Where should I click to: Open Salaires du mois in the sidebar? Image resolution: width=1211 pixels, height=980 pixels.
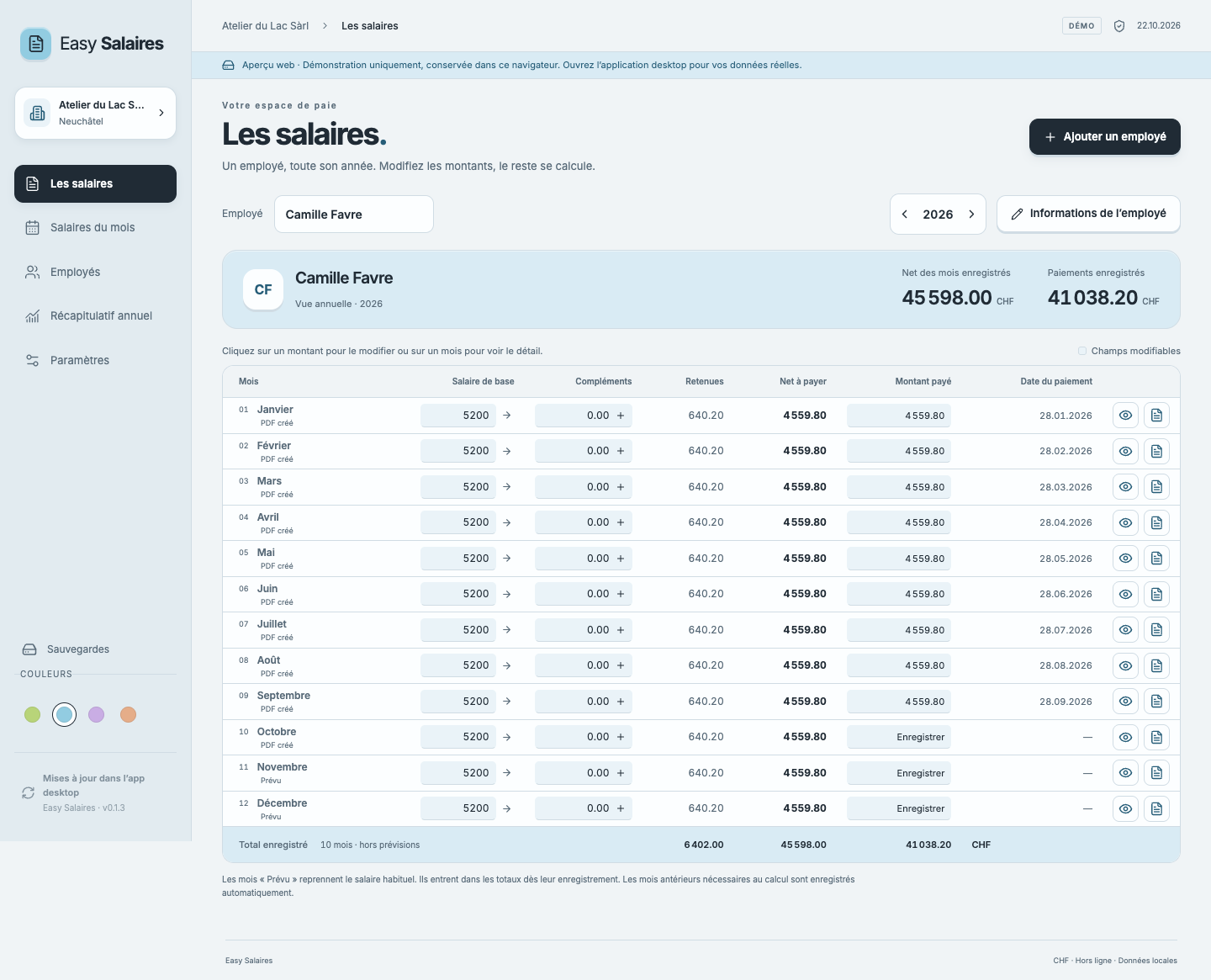pos(95,228)
